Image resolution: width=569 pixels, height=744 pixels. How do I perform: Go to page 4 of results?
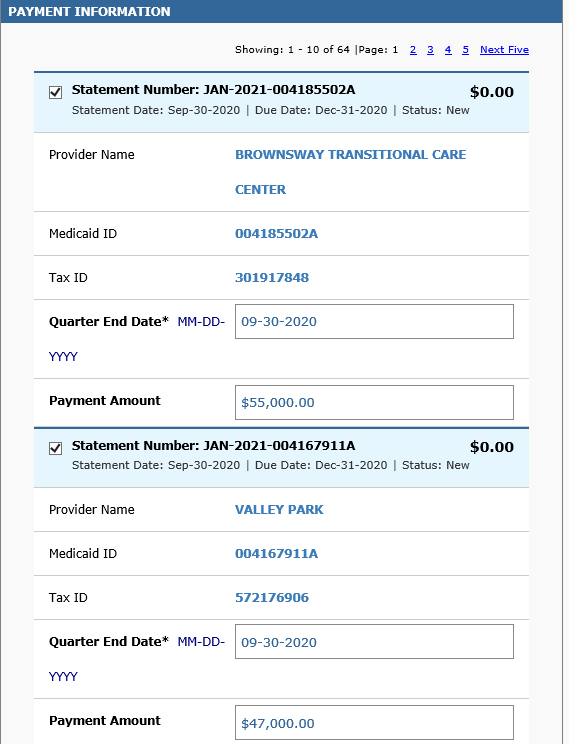448,50
